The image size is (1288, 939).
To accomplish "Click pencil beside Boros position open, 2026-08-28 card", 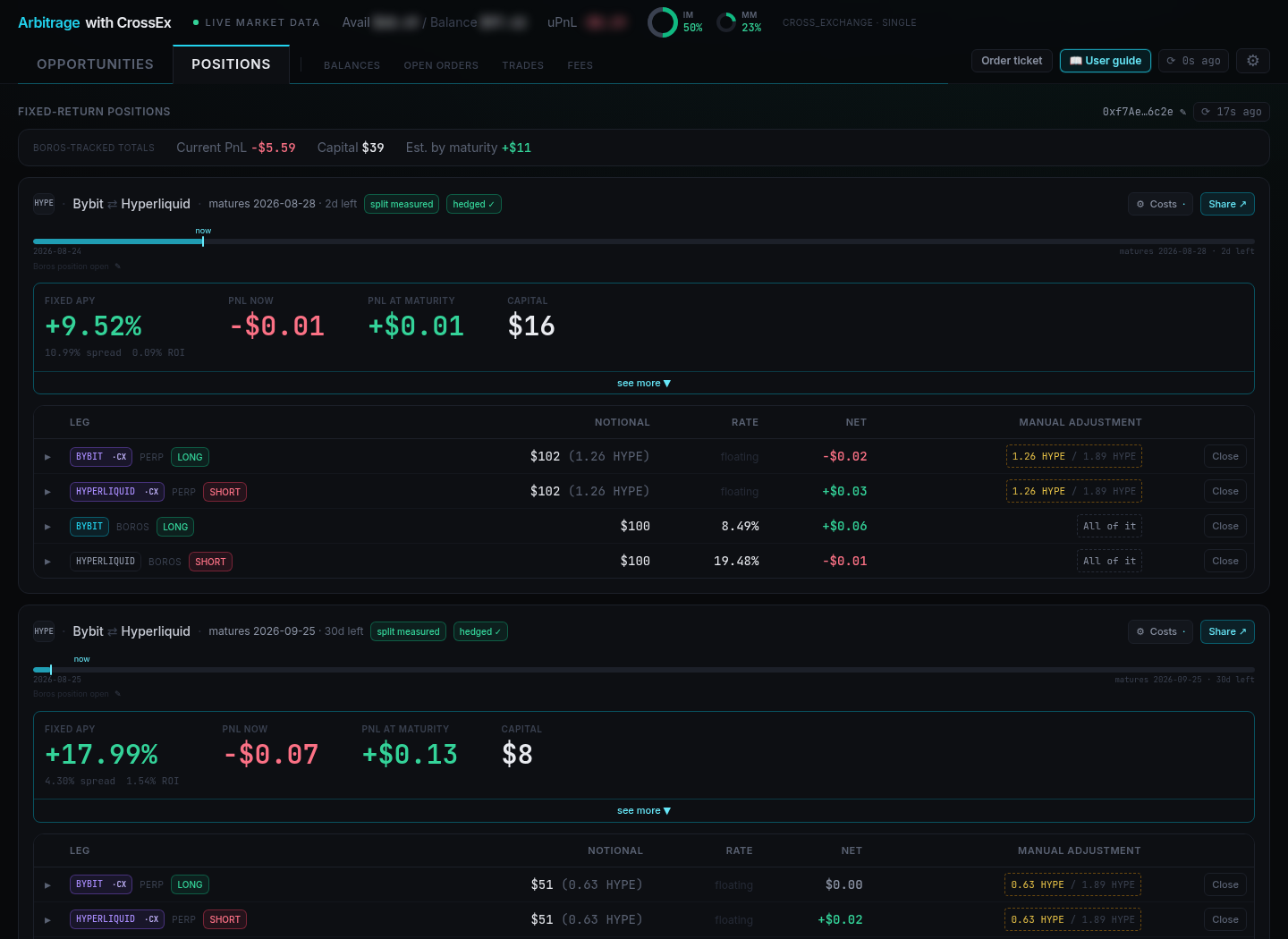I will click(x=118, y=266).
